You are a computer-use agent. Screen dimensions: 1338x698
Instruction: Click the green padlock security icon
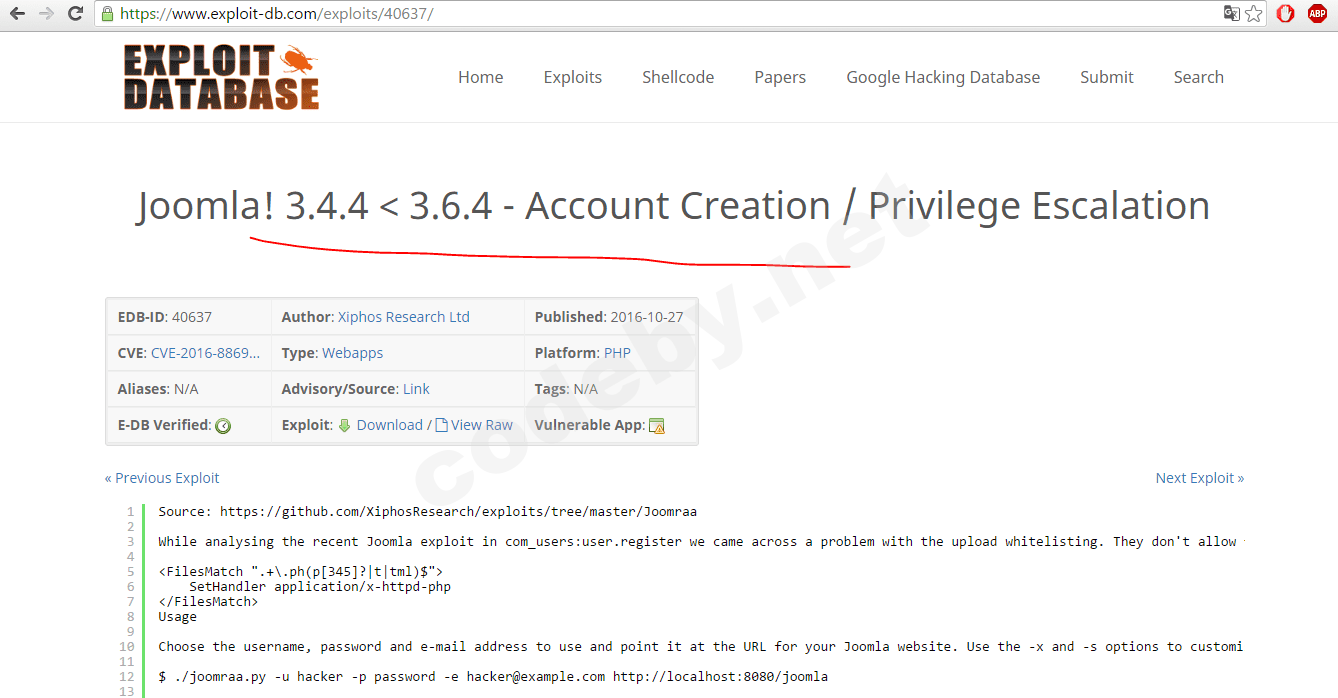[x=107, y=14]
